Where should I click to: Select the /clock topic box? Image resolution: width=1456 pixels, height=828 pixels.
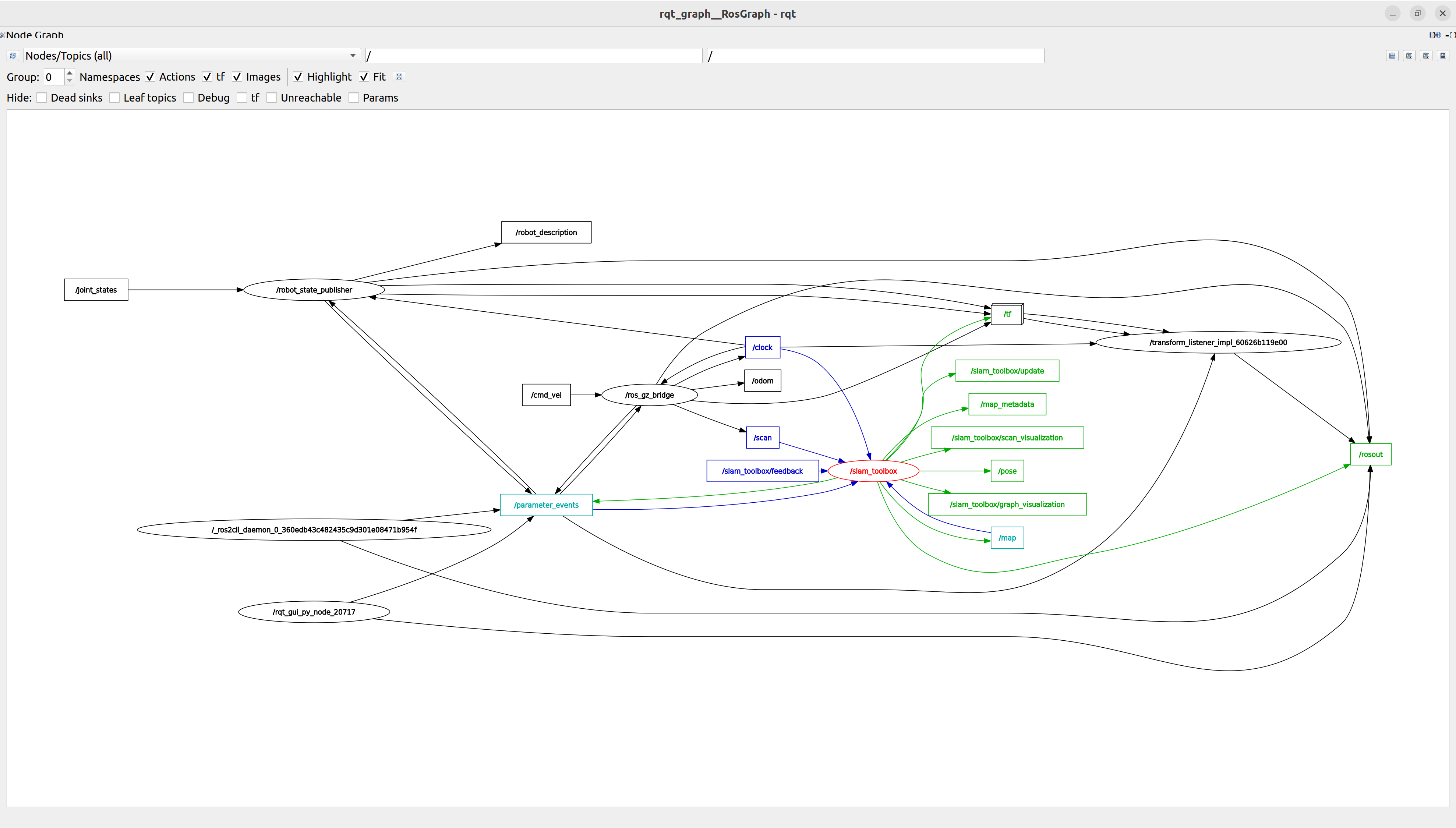[x=762, y=347]
